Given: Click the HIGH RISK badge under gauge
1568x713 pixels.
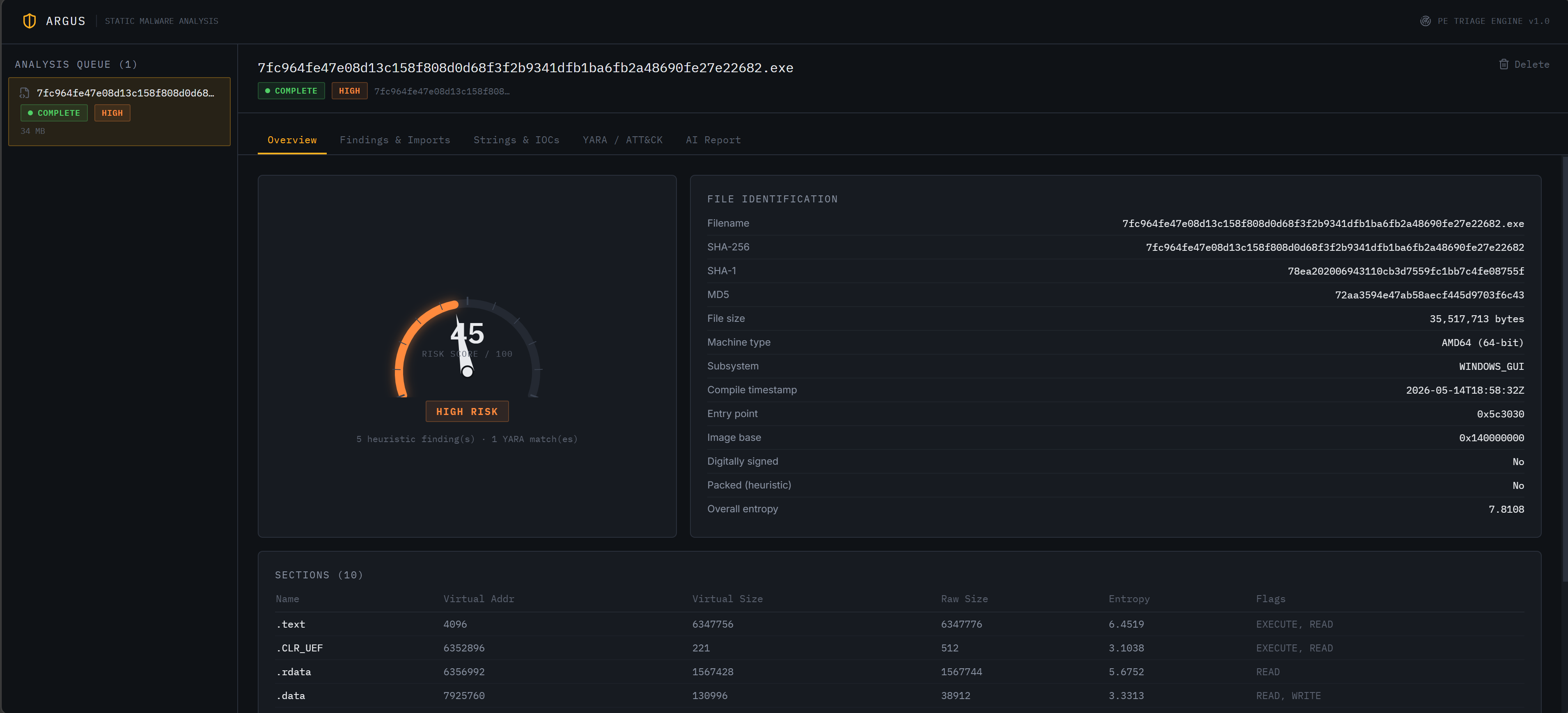Looking at the screenshot, I should [x=467, y=412].
